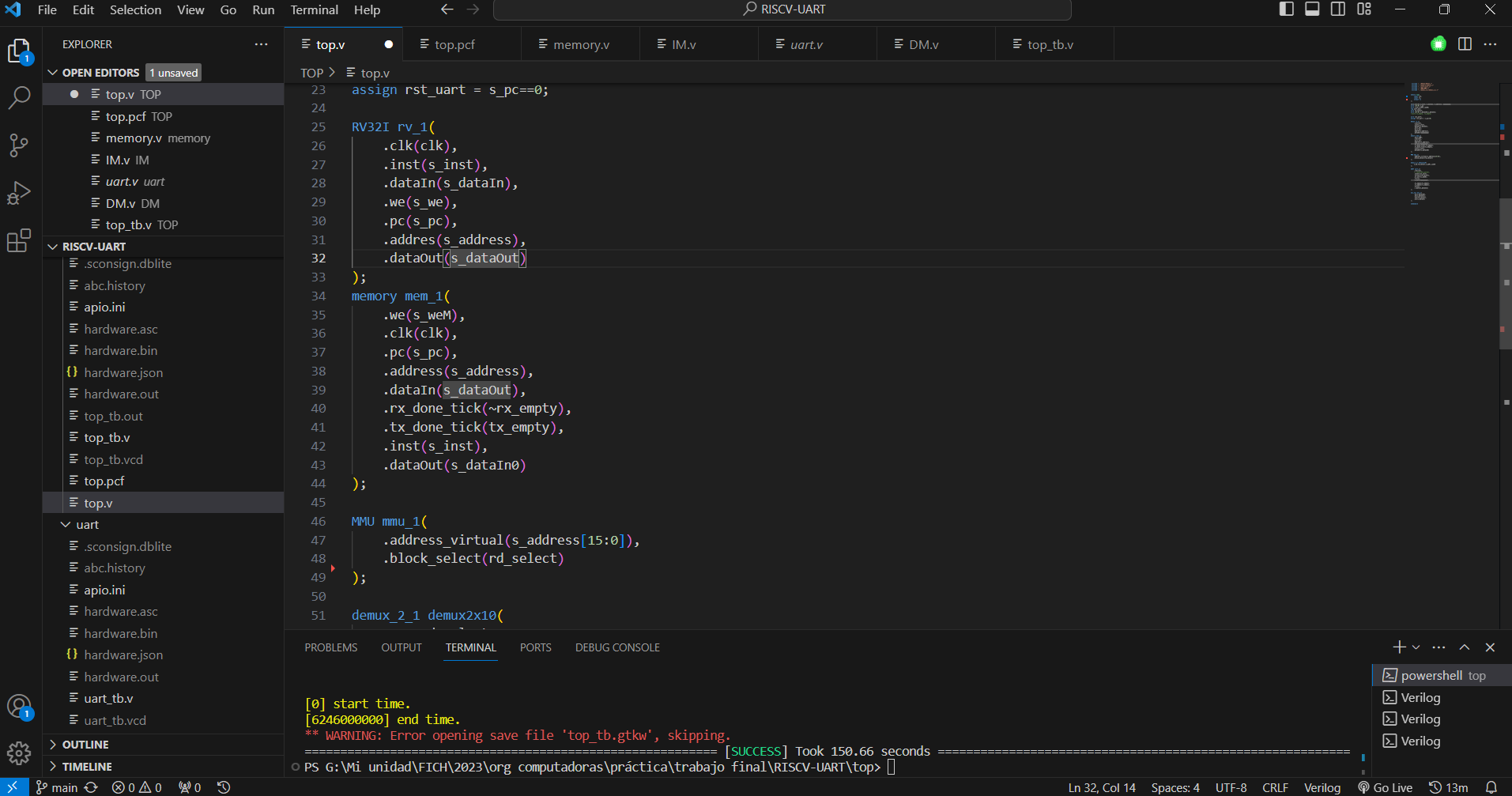Change the UTF-8 encoding setting

click(x=1231, y=787)
